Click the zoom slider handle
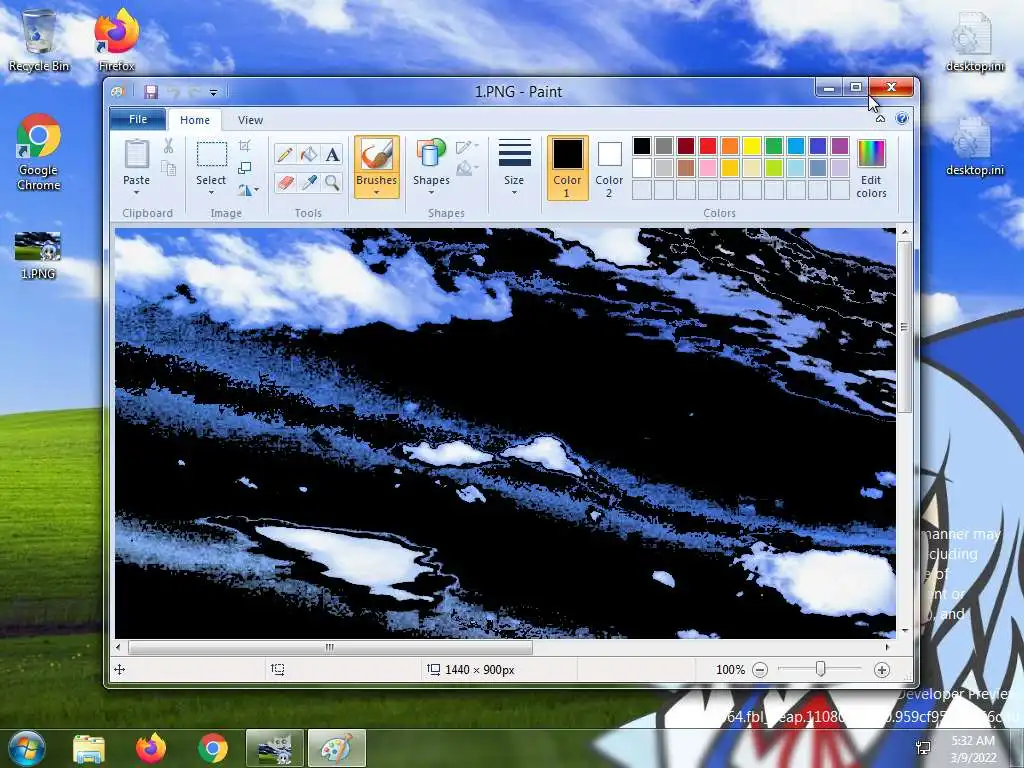The height and width of the screenshot is (768, 1024). click(x=821, y=669)
